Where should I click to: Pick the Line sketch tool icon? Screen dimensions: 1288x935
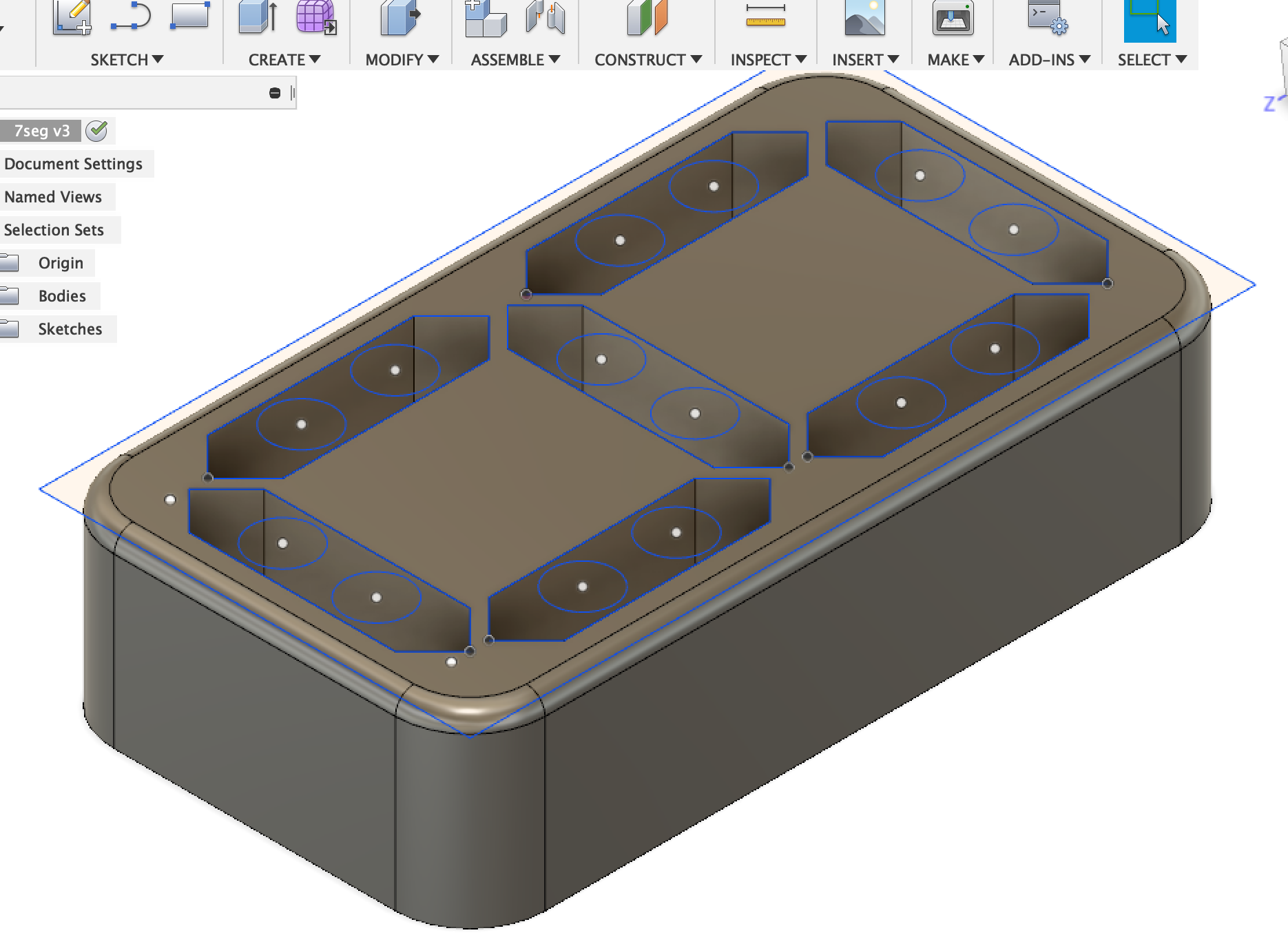[x=131, y=17]
